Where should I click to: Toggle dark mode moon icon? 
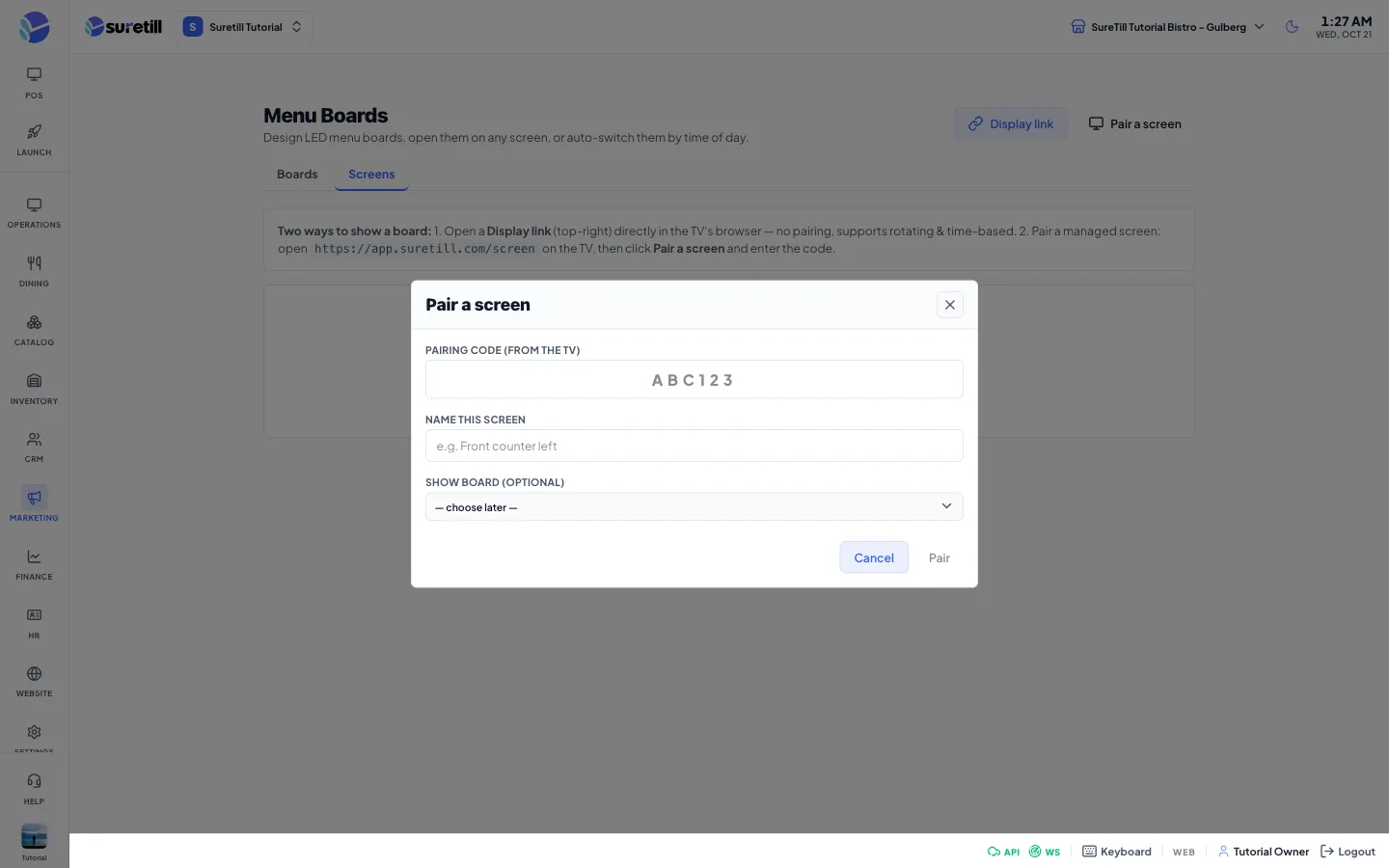(x=1293, y=27)
